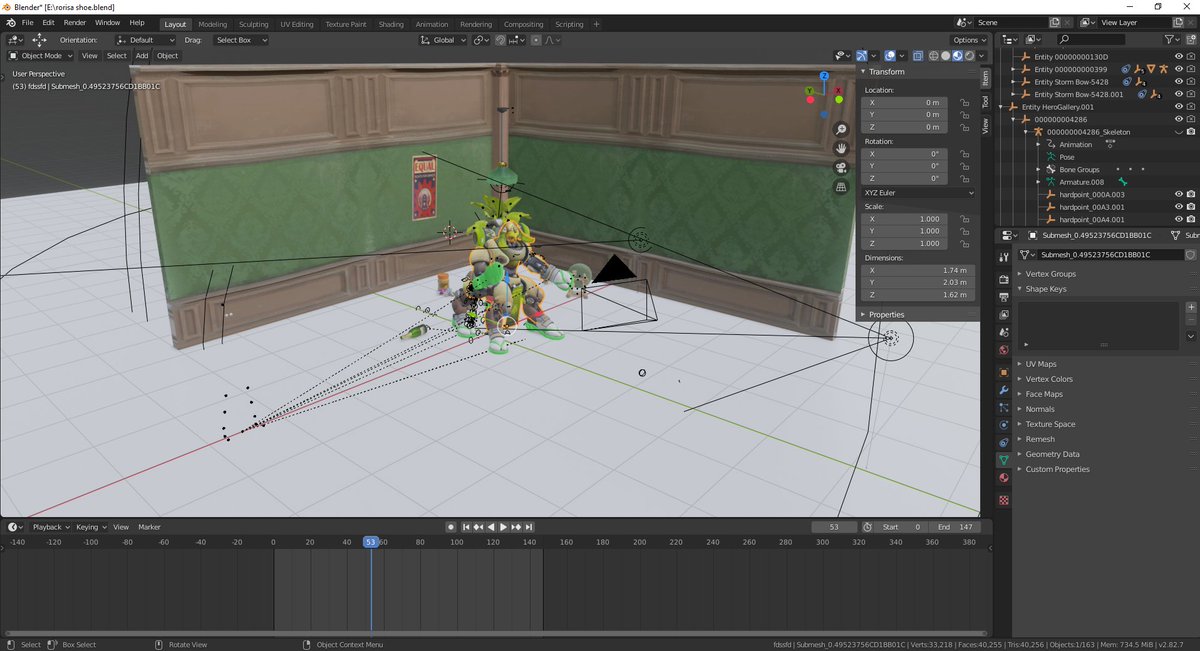Screen dimensions: 1200x651
Task: Open World properties tab icon
Action: tap(1004, 351)
